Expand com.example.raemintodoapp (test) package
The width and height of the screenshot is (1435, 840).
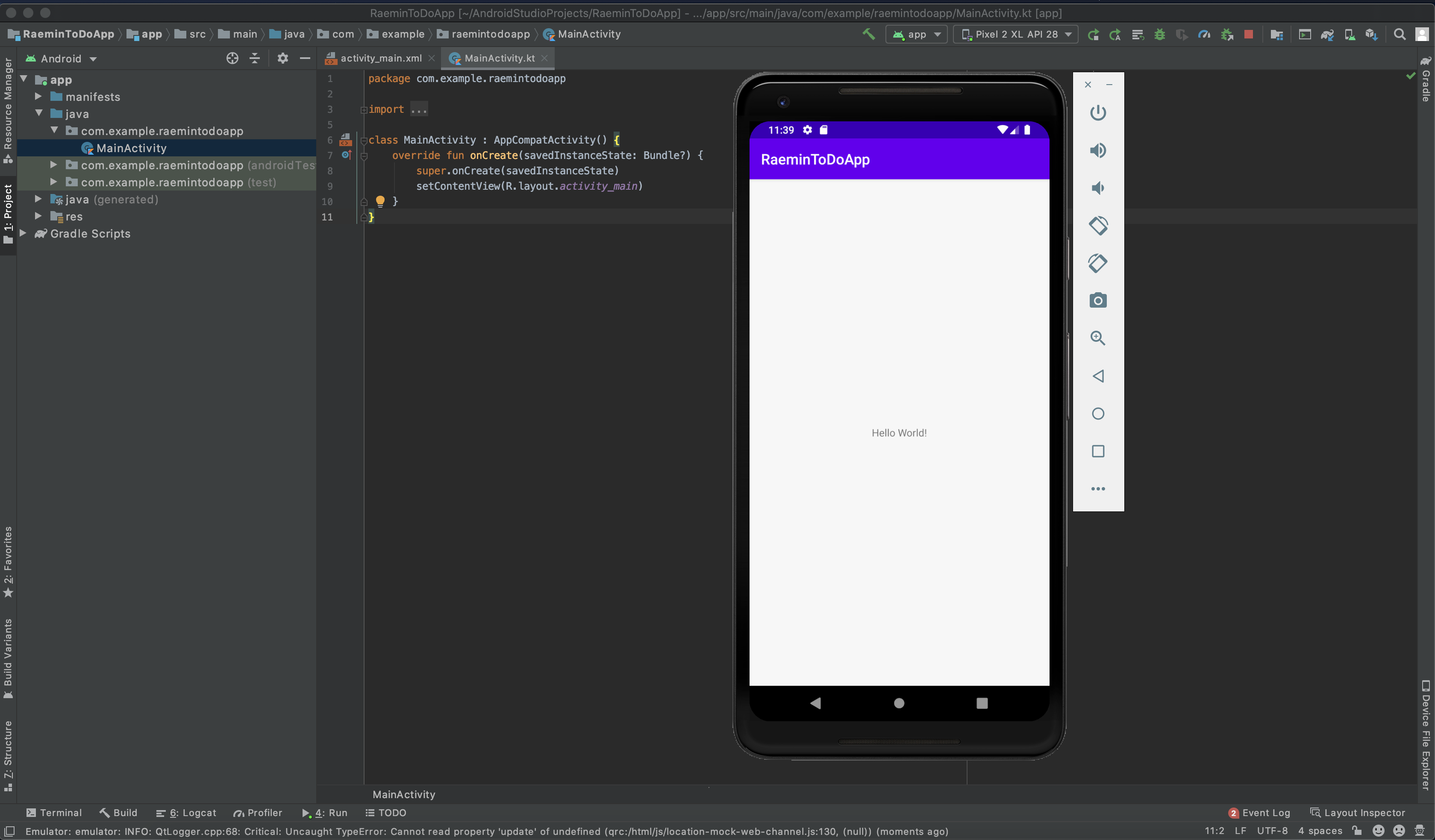[x=54, y=182]
